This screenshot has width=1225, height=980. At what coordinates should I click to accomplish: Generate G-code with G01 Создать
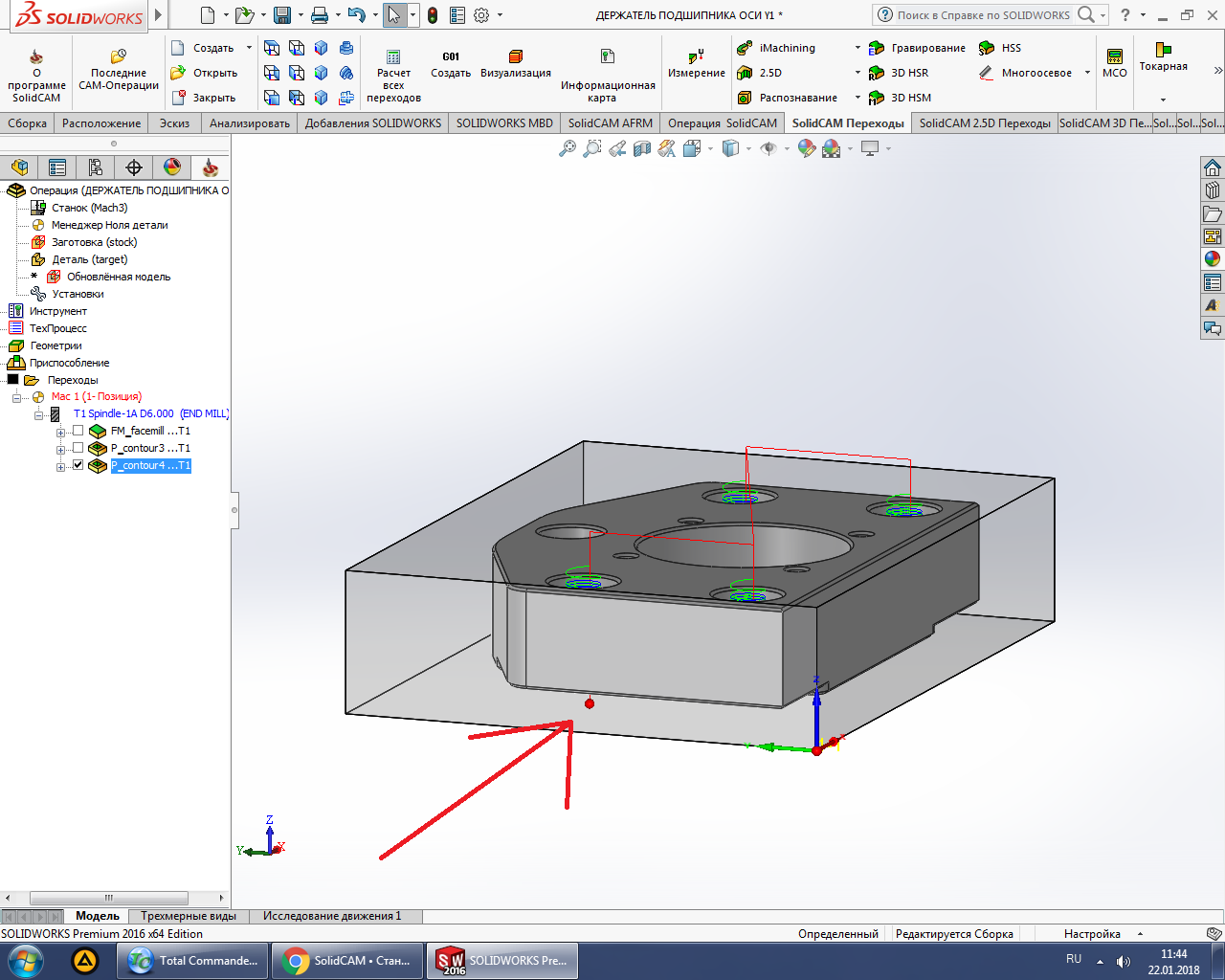451,65
